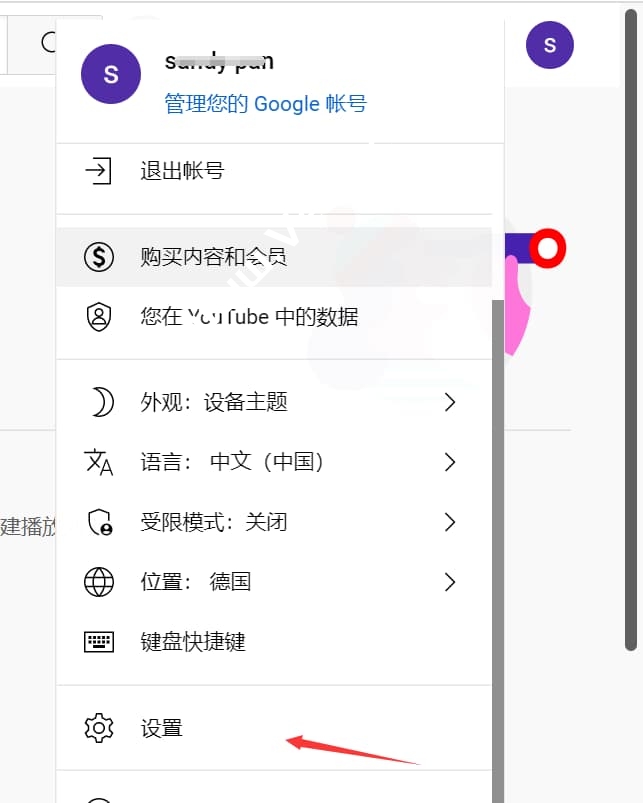
Task: Click the dollar sign purchases icon
Action: point(99,257)
